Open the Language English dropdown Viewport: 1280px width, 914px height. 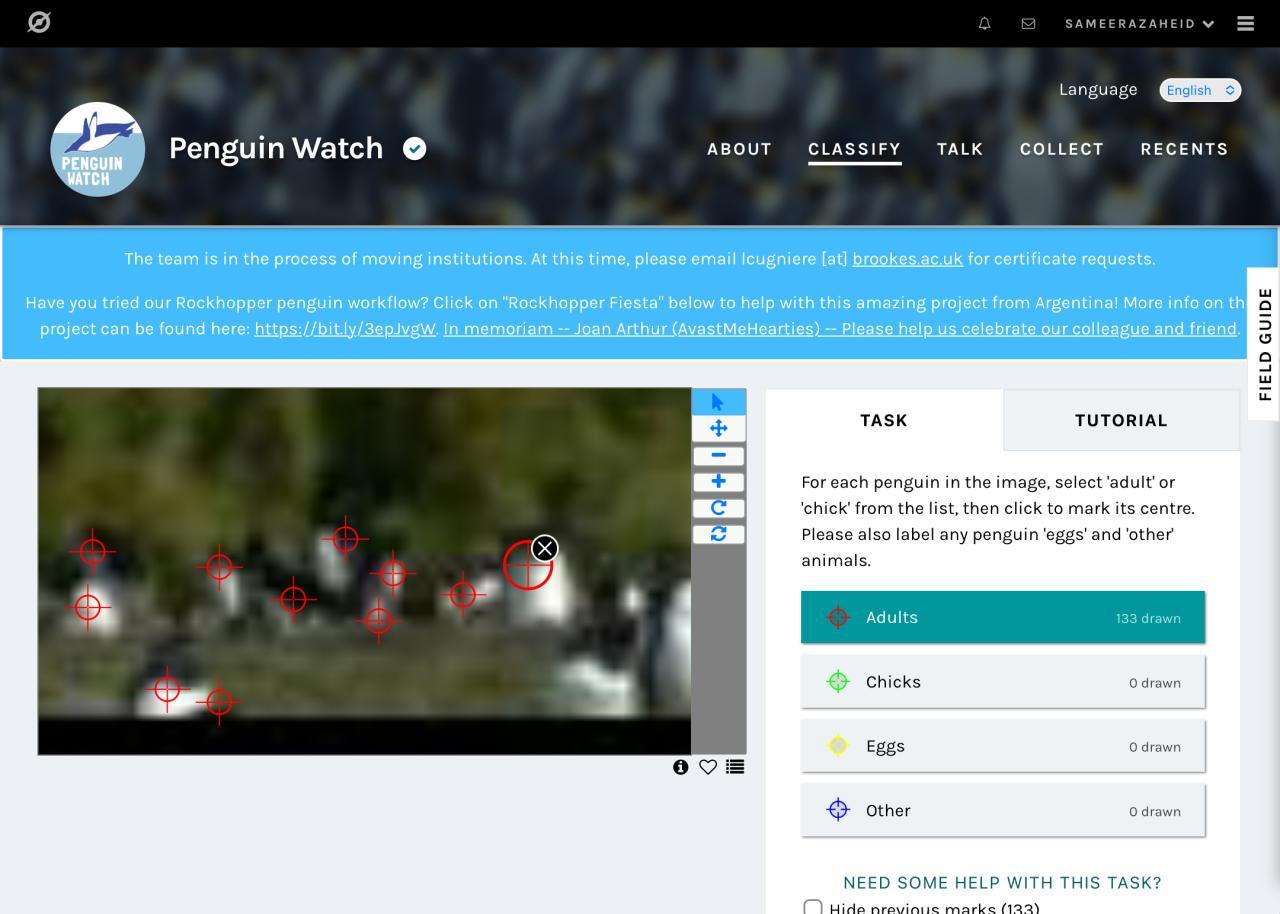pyautogui.click(x=1200, y=90)
